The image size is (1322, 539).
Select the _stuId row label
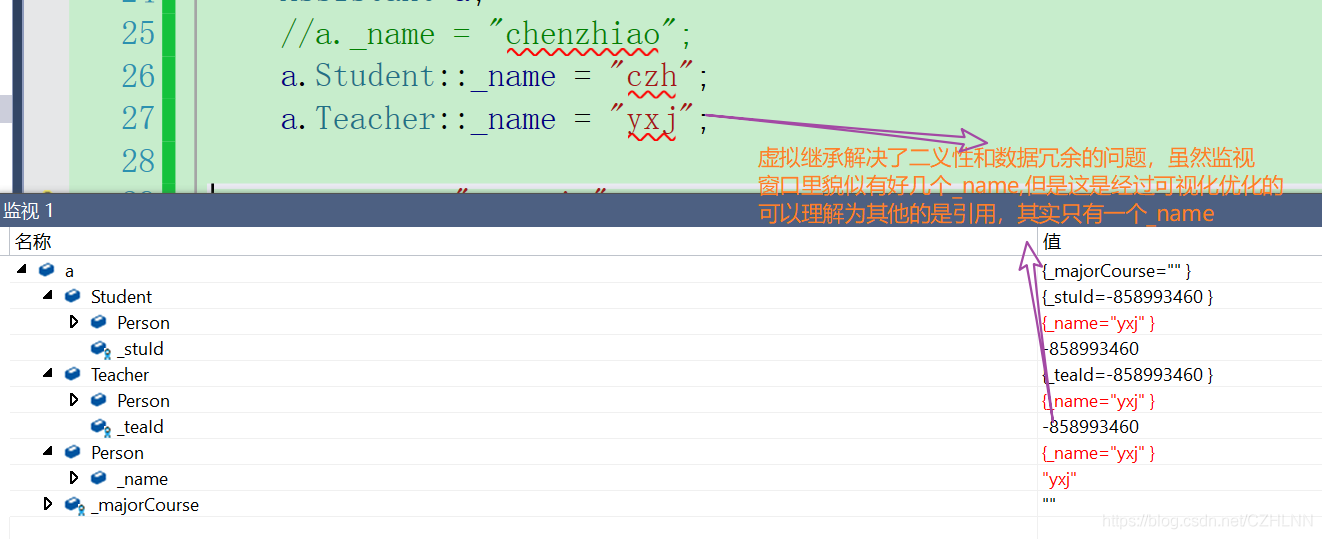(x=140, y=349)
